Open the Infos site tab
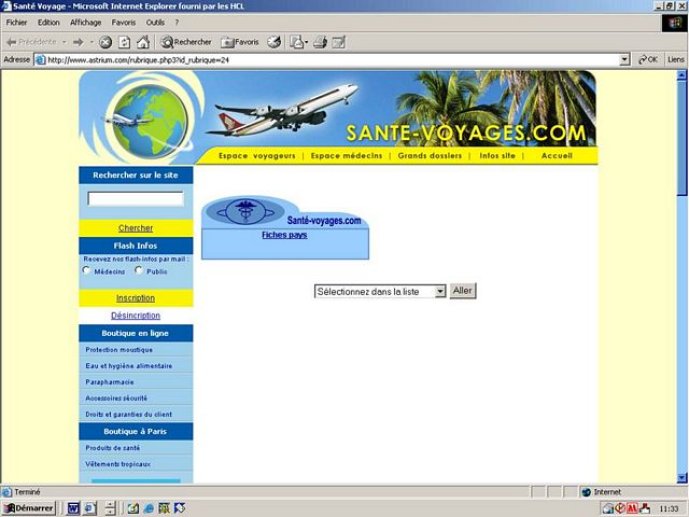This screenshot has width=689, height=517. [497, 155]
